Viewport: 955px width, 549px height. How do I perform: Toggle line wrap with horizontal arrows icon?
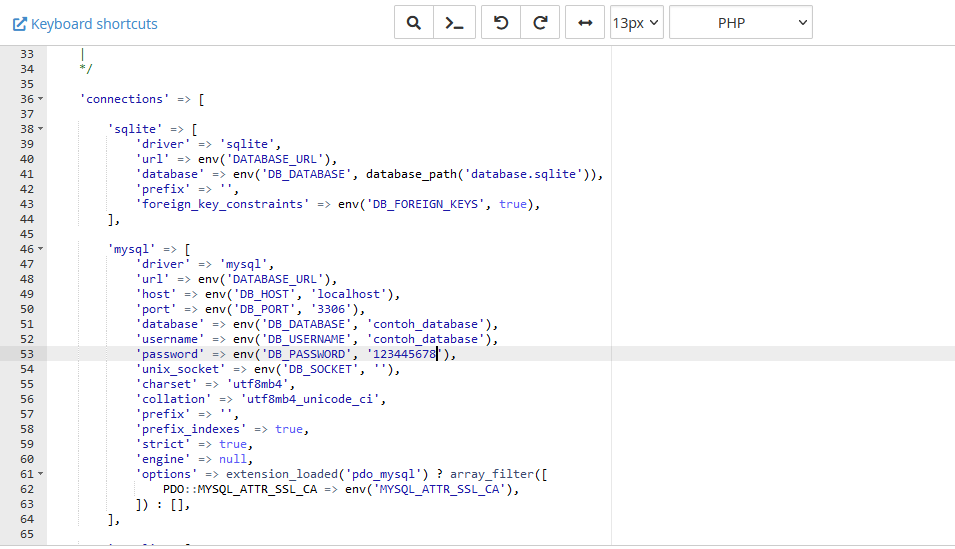point(585,23)
